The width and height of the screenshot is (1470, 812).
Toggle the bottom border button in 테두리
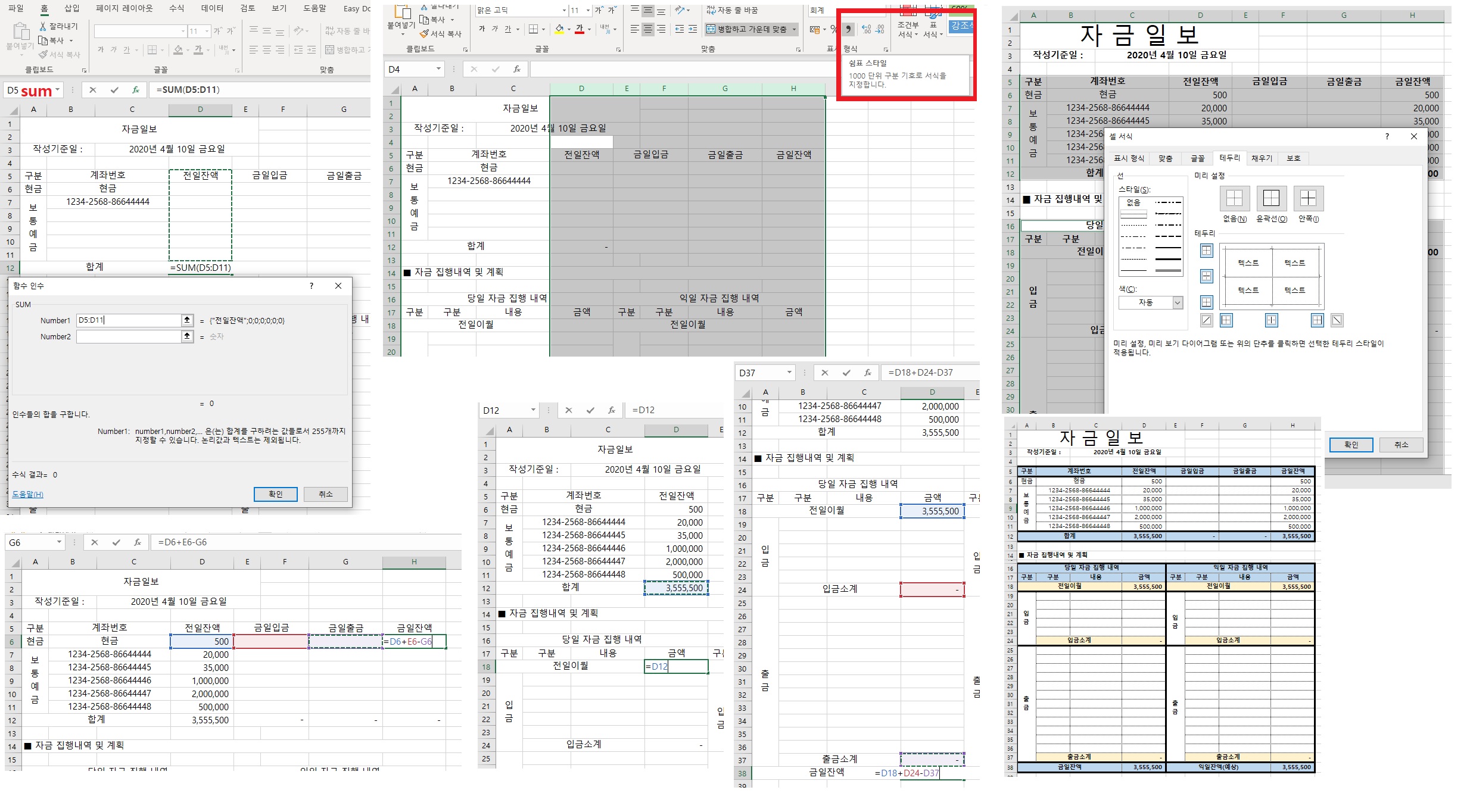1206,302
